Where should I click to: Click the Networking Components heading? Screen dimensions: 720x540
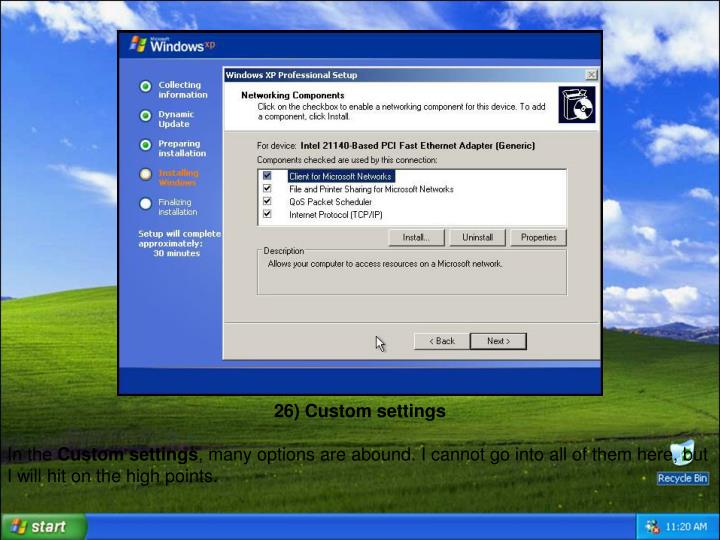292,96
